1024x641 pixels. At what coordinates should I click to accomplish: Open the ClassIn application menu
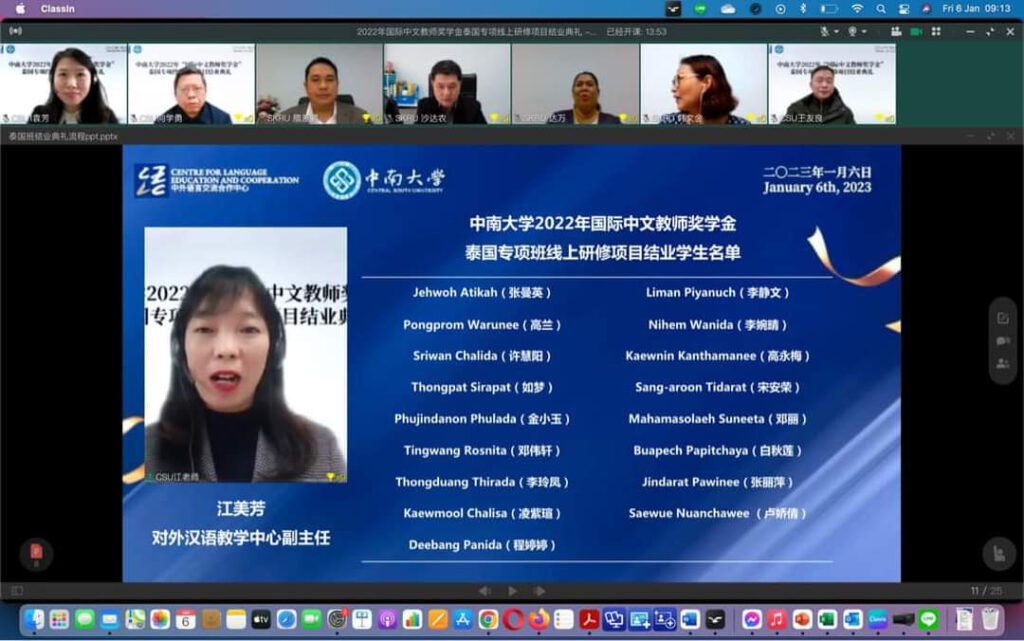pos(57,8)
